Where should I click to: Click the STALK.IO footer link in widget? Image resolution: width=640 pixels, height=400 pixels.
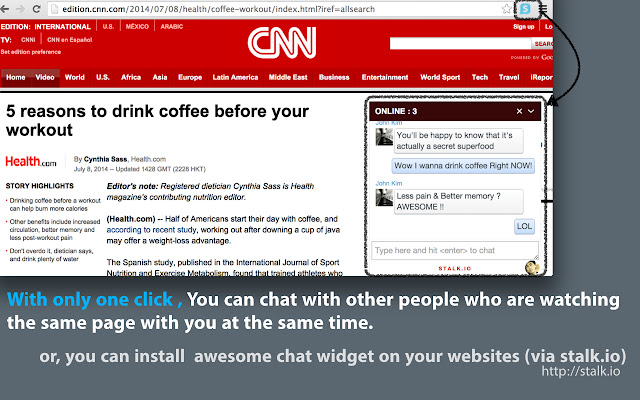coord(455,269)
